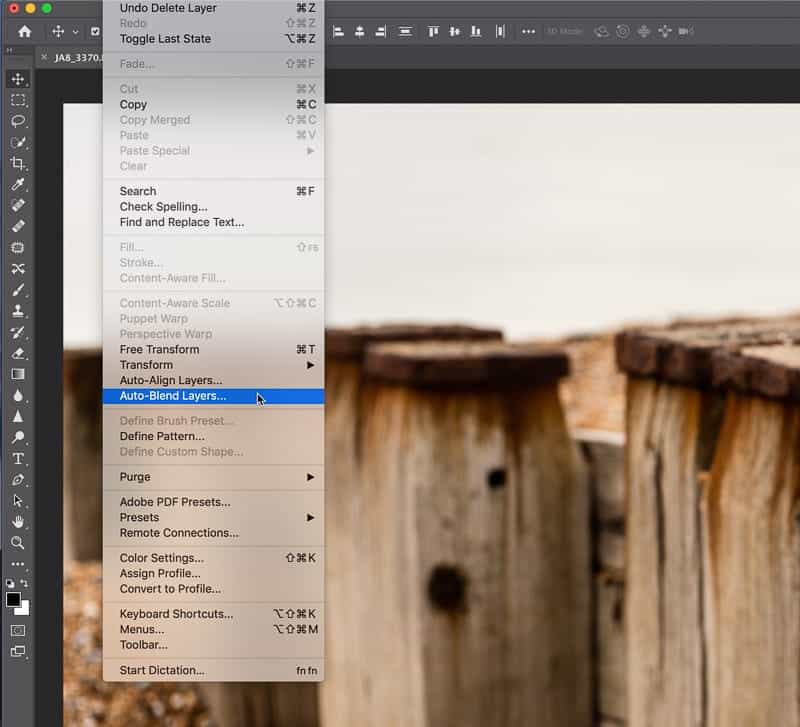Screen dimensions: 800x727
Task: Click the foreground color swatch
Action: coord(13,599)
